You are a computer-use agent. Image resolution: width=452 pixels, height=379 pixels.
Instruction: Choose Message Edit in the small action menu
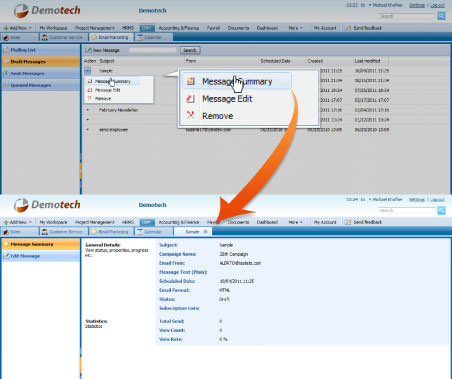(x=107, y=90)
